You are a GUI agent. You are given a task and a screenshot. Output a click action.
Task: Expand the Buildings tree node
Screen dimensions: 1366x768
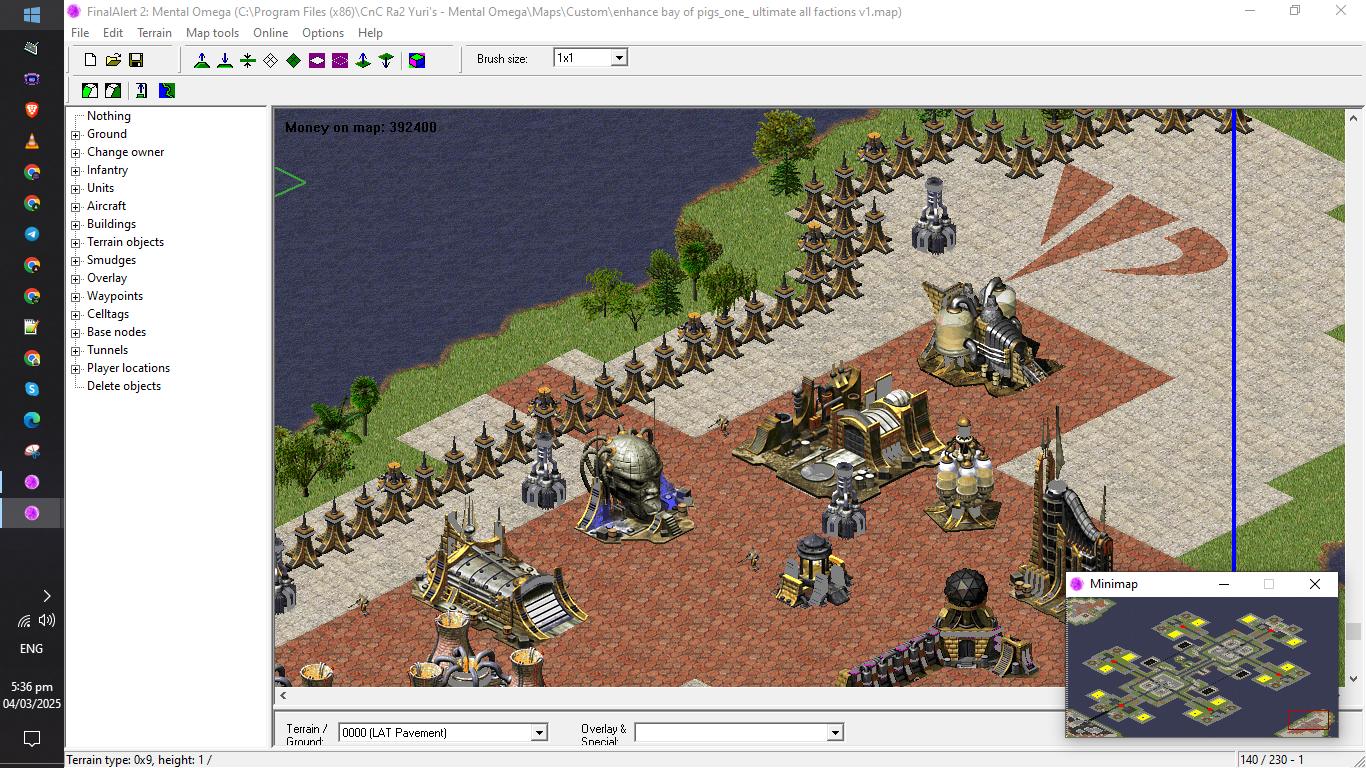76,224
